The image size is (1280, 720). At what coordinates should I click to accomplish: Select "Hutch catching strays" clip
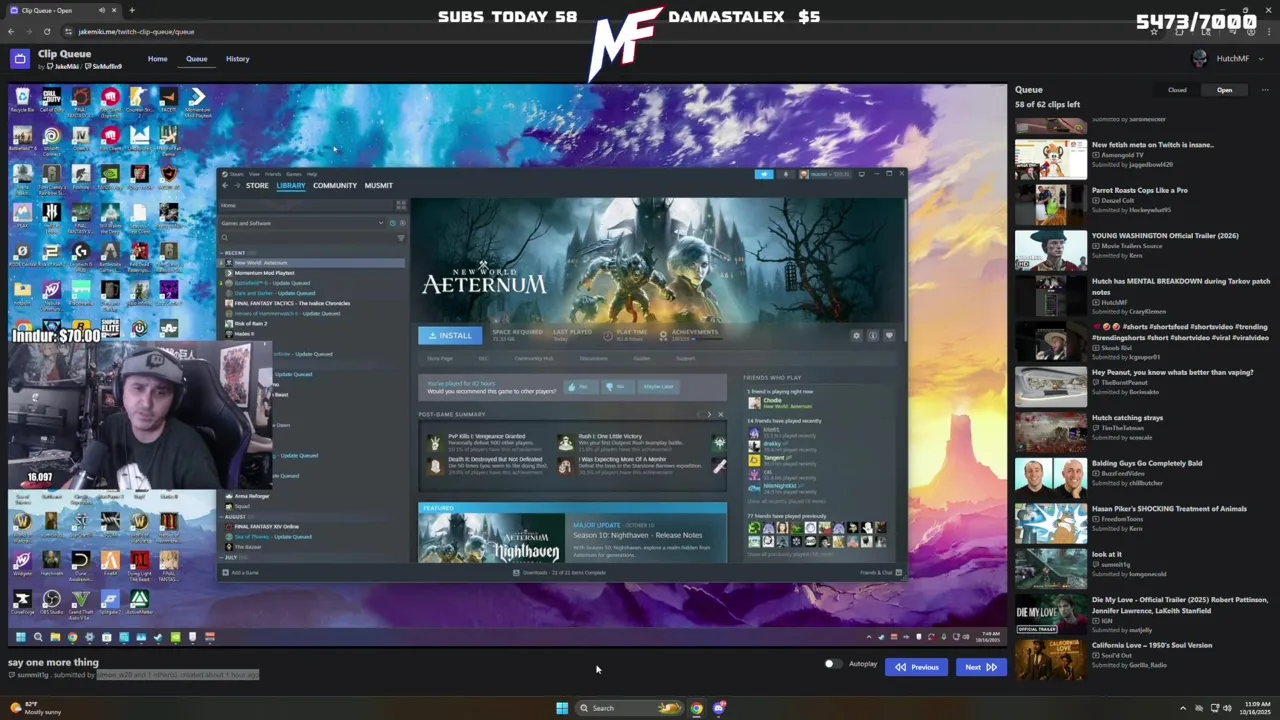(x=1127, y=418)
